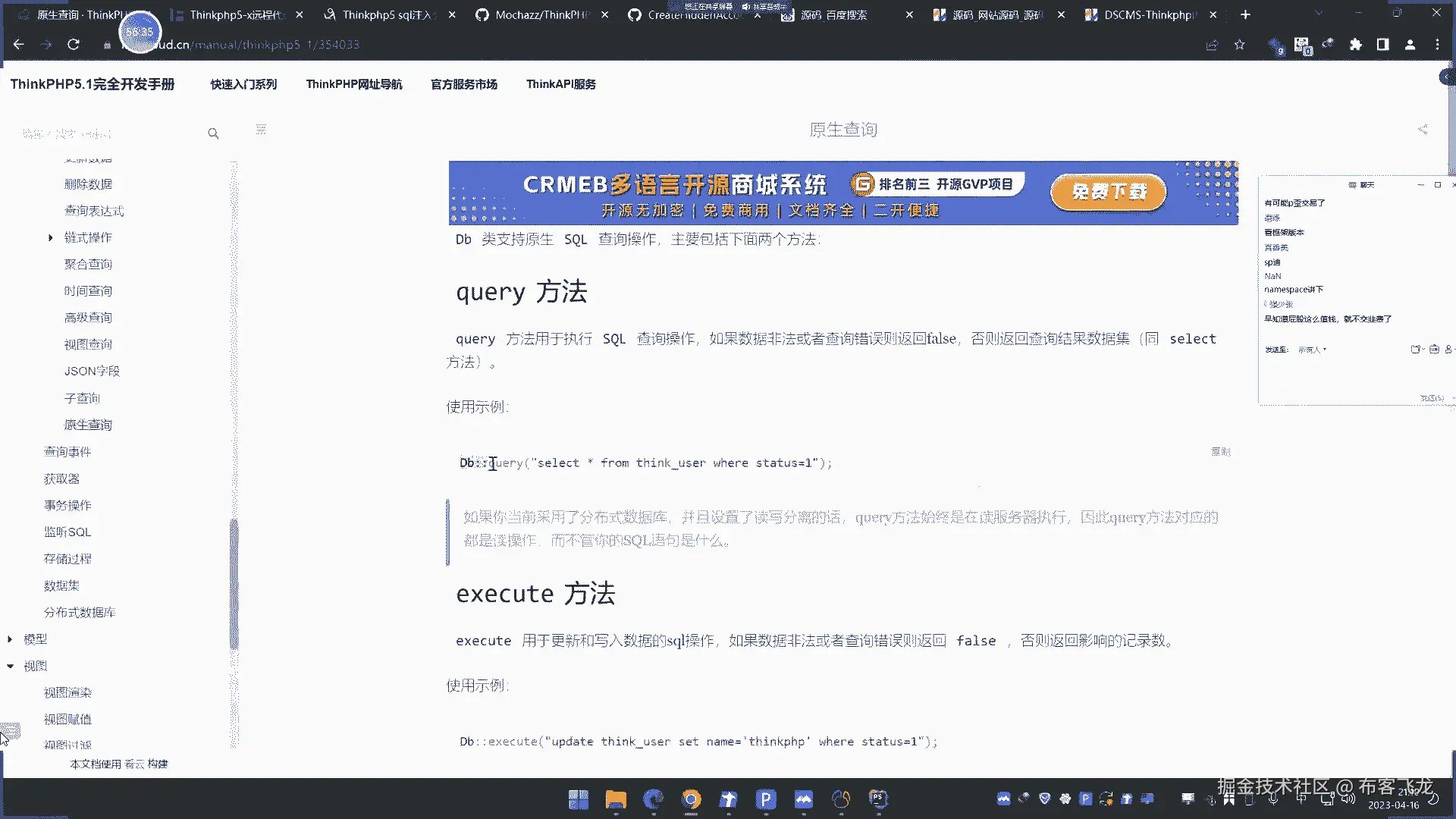This screenshot has width=1456, height=819.
Task: Expand the 模型 section in sidebar
Action: click(x=10, y=639)
